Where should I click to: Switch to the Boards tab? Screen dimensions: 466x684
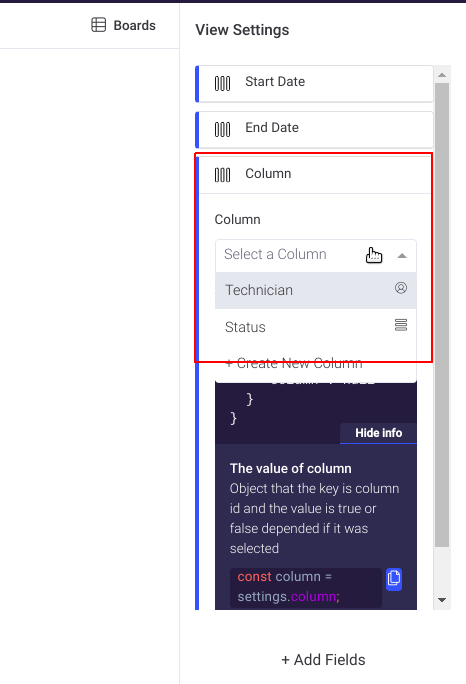123,25
